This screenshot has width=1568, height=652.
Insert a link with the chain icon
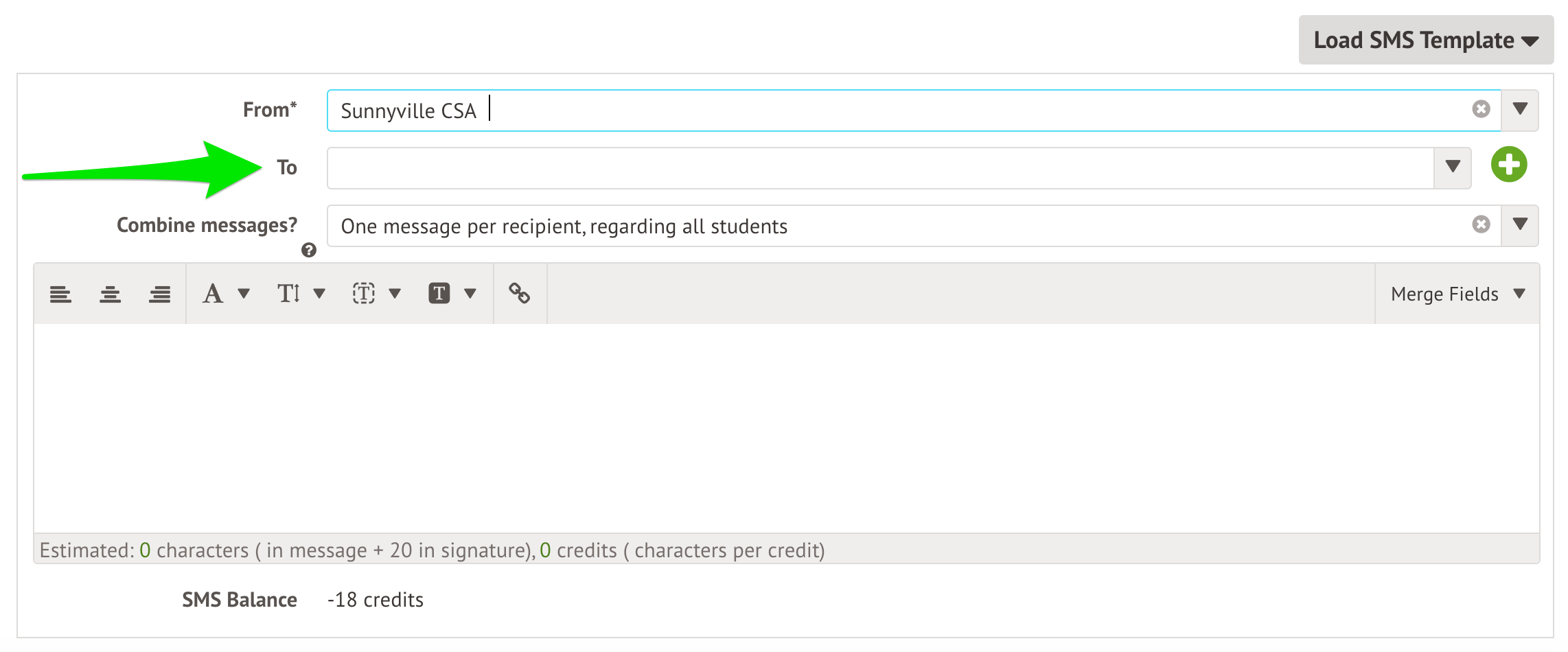520,294
